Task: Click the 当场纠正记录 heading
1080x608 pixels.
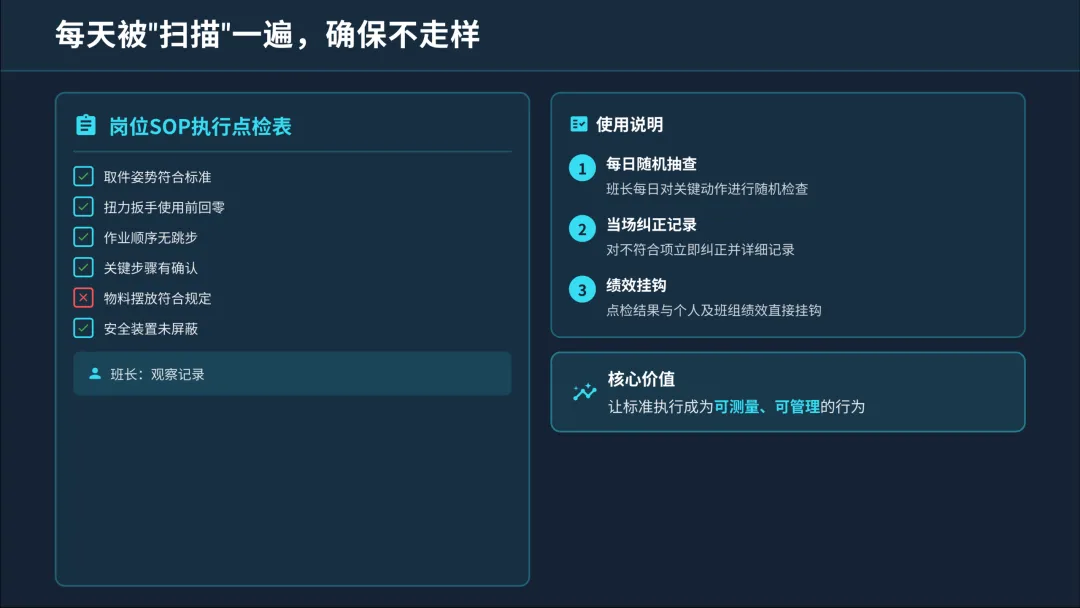Action: [x=651, y=224]
